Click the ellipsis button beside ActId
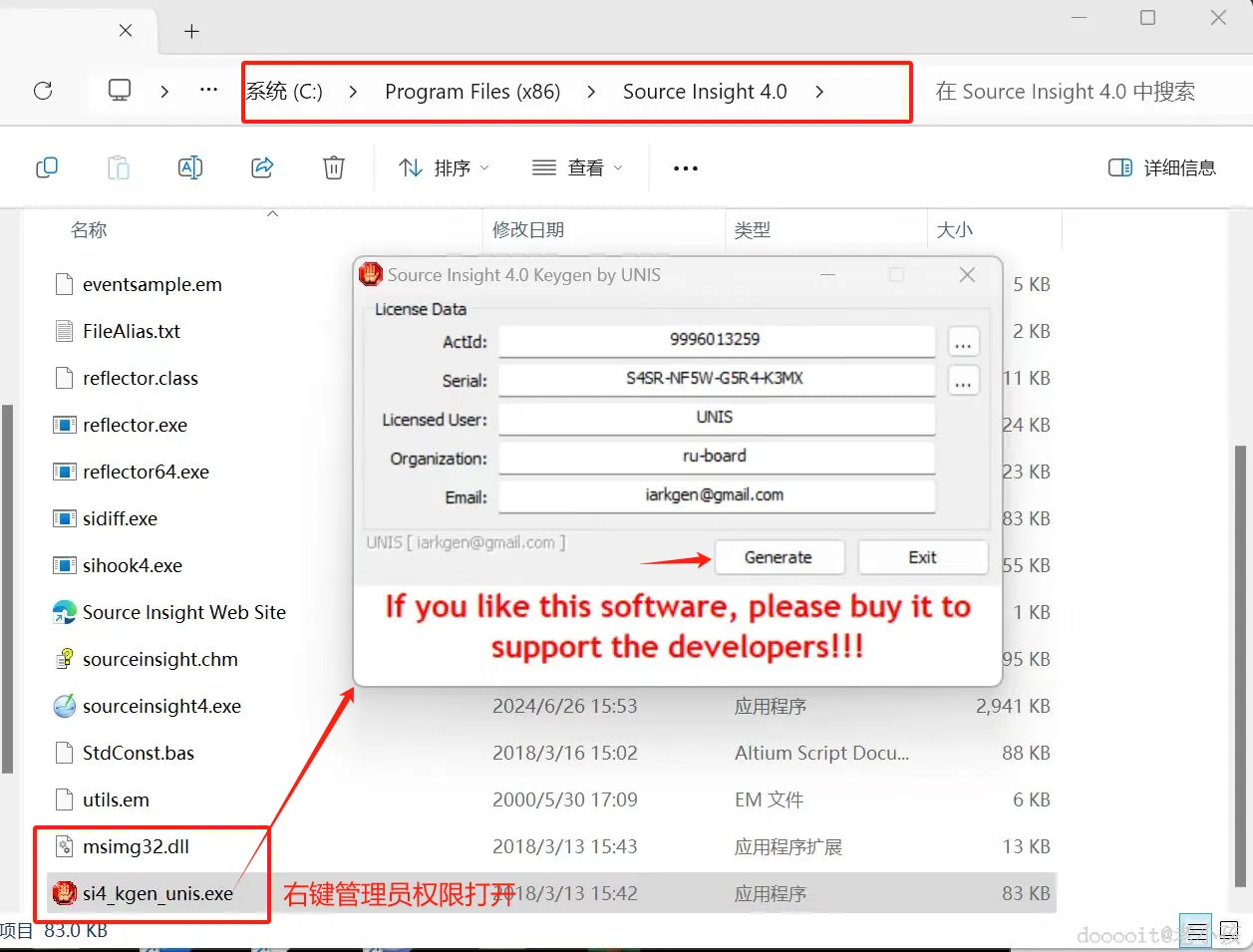Image resolution: width=1253 pixels, height=952 pixels. coord(963,342)
